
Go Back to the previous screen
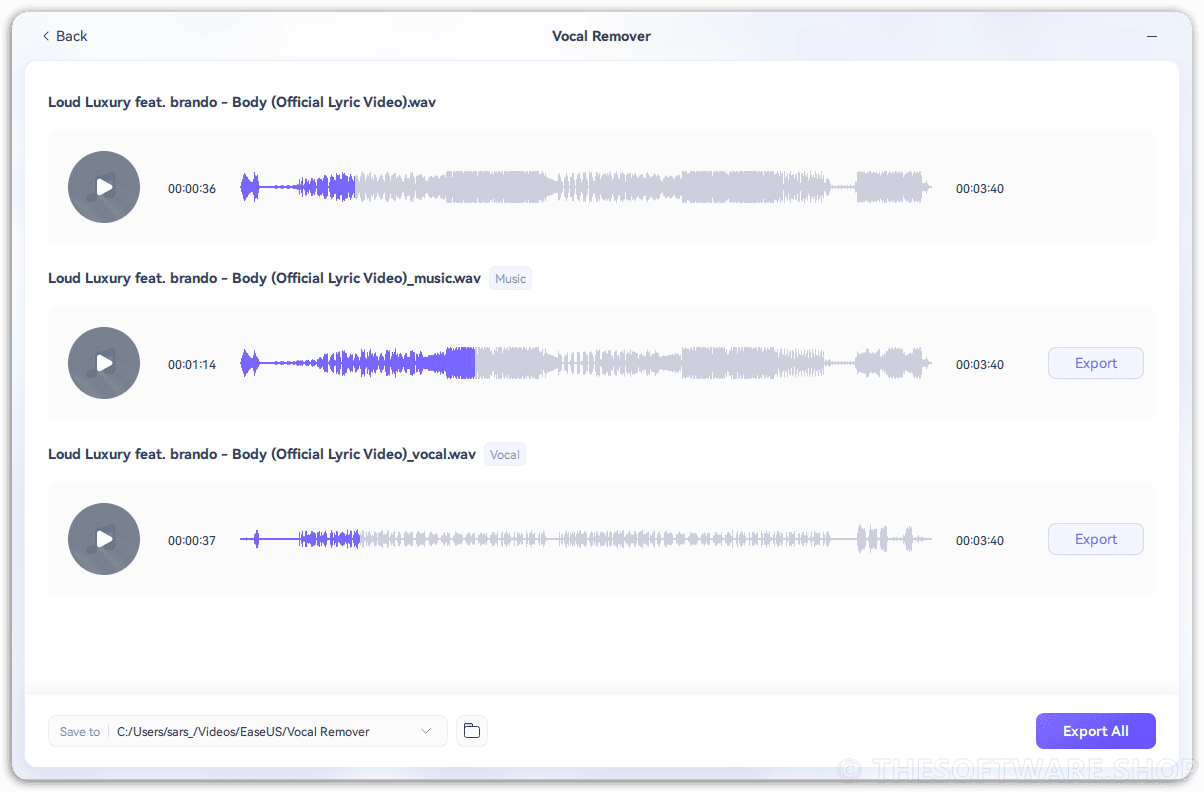pos(65,36)
